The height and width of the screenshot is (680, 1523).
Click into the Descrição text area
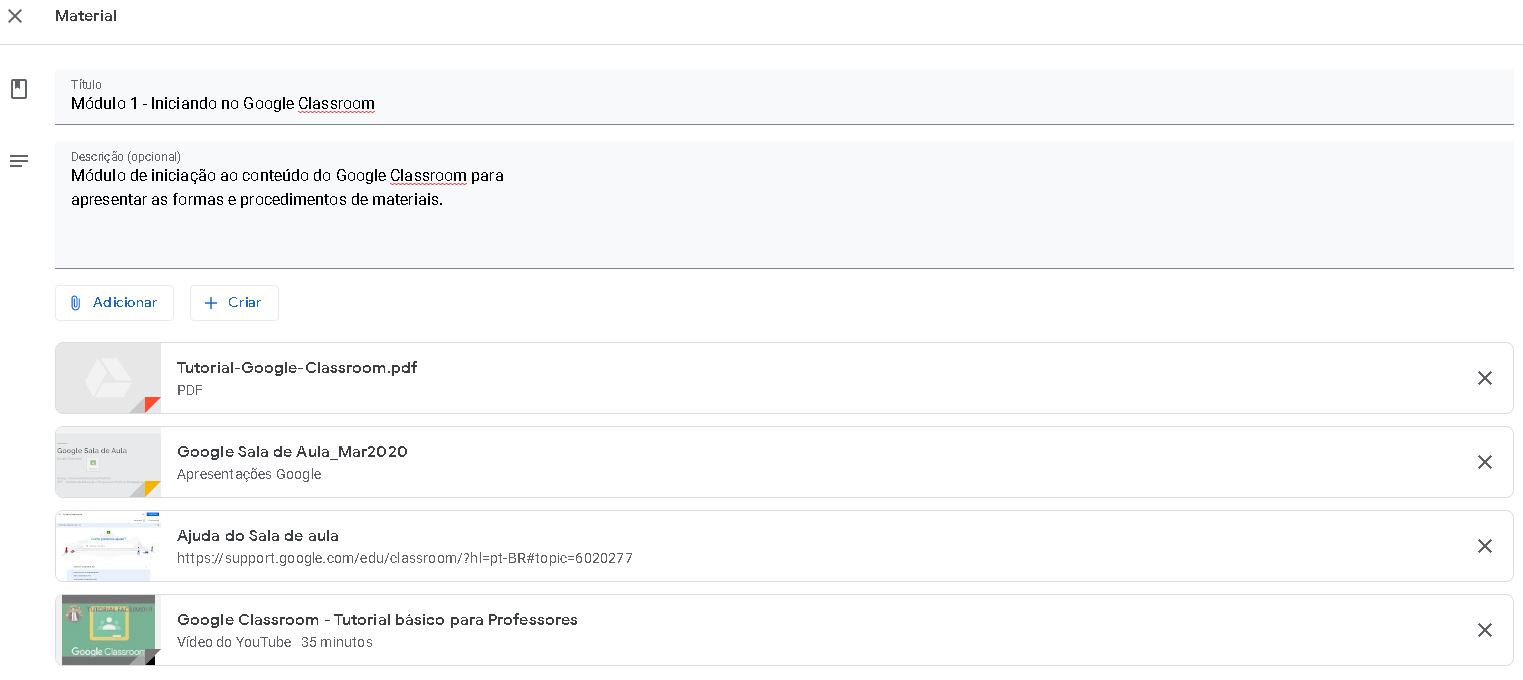[x=784, y=205]
